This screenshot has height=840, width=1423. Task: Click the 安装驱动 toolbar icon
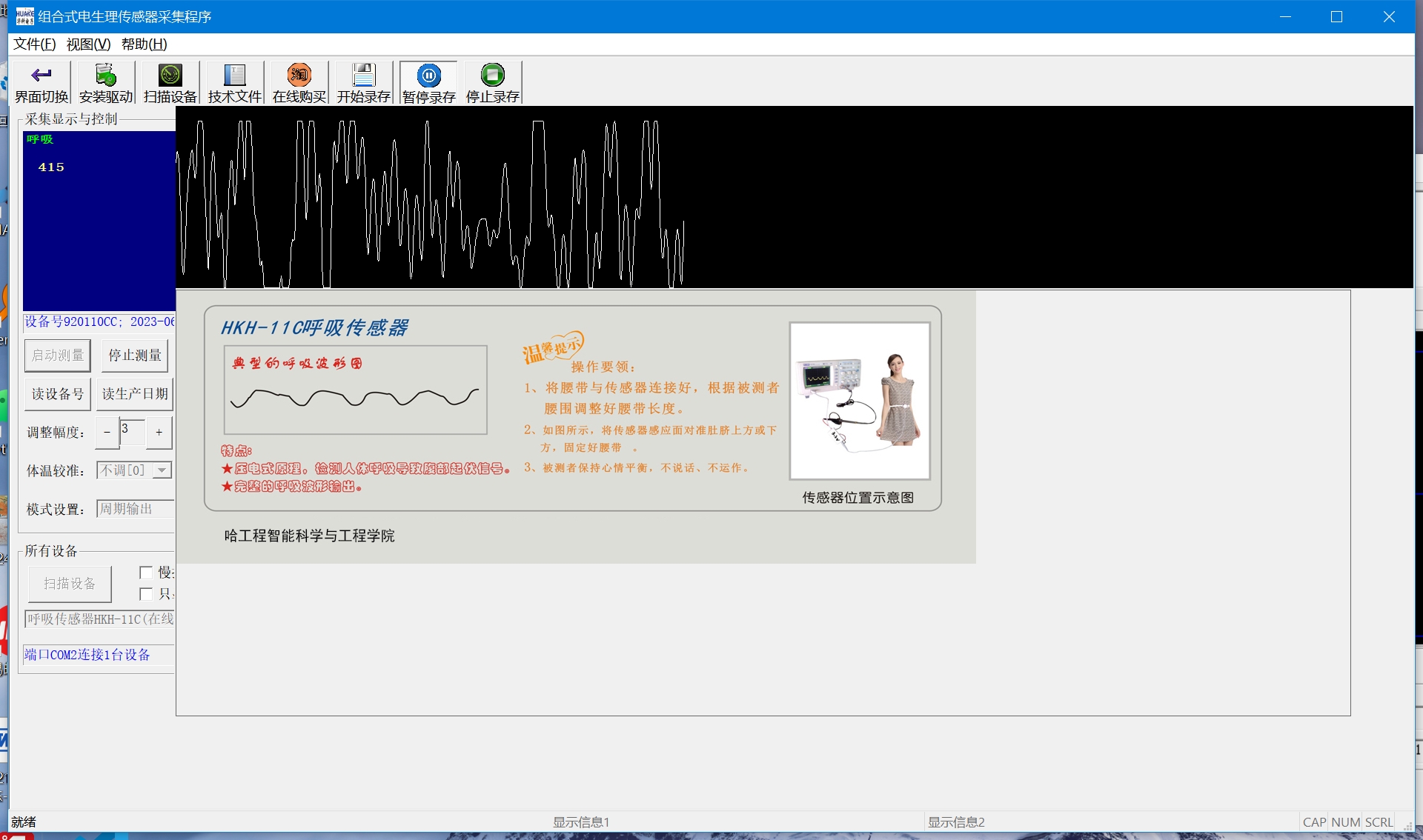click(106, 75)
